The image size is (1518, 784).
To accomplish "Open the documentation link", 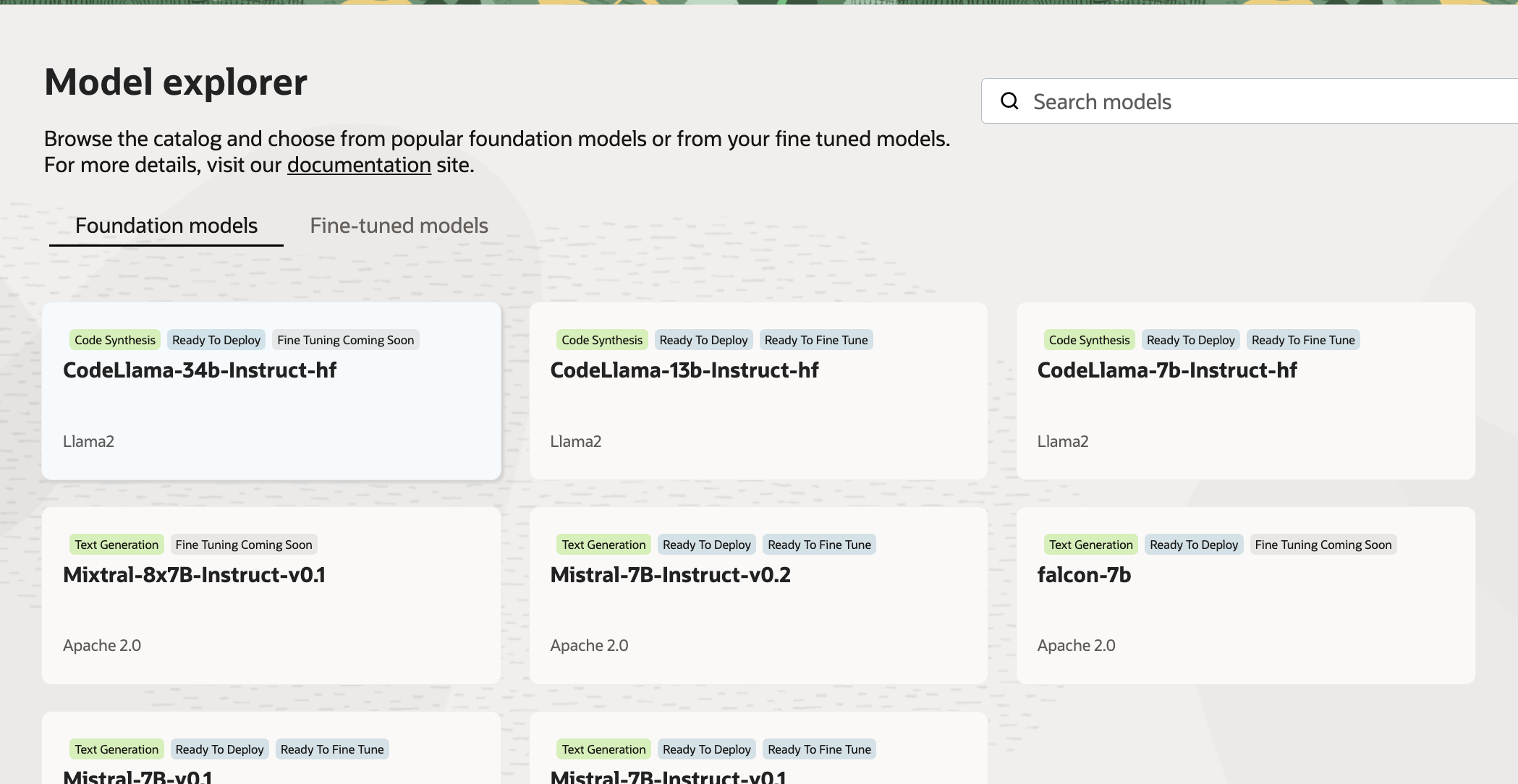I will click(359, 165).
